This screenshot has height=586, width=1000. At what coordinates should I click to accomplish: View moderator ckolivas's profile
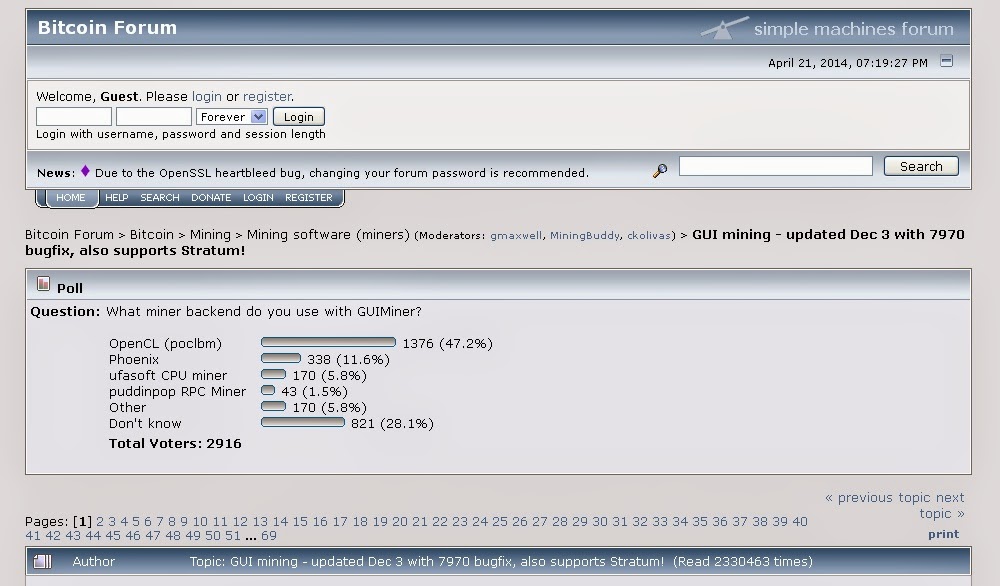coord(649,235)
